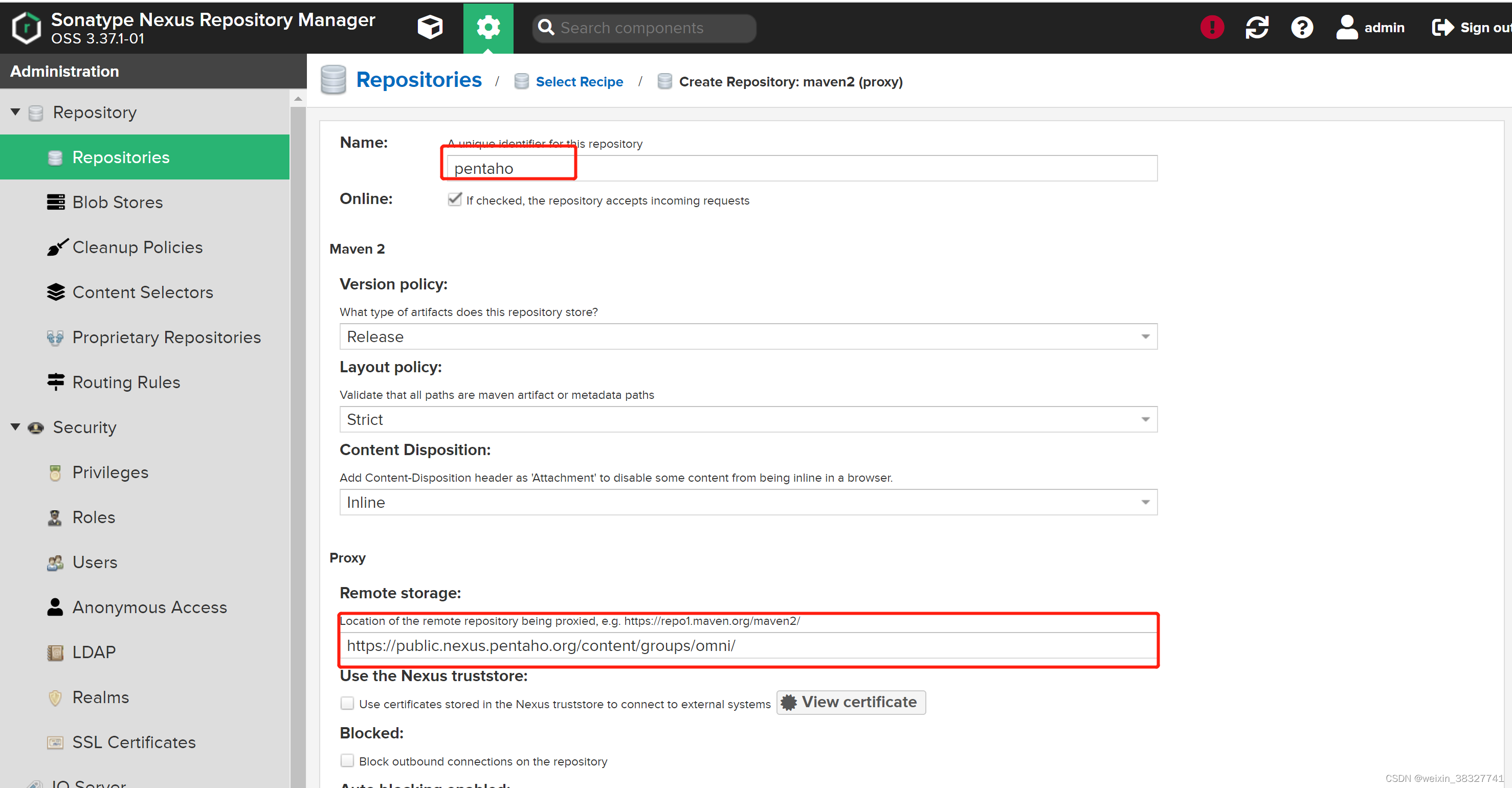
Task: Open the Version policy dropdown showing Release
Action: [x=748, y=336]
